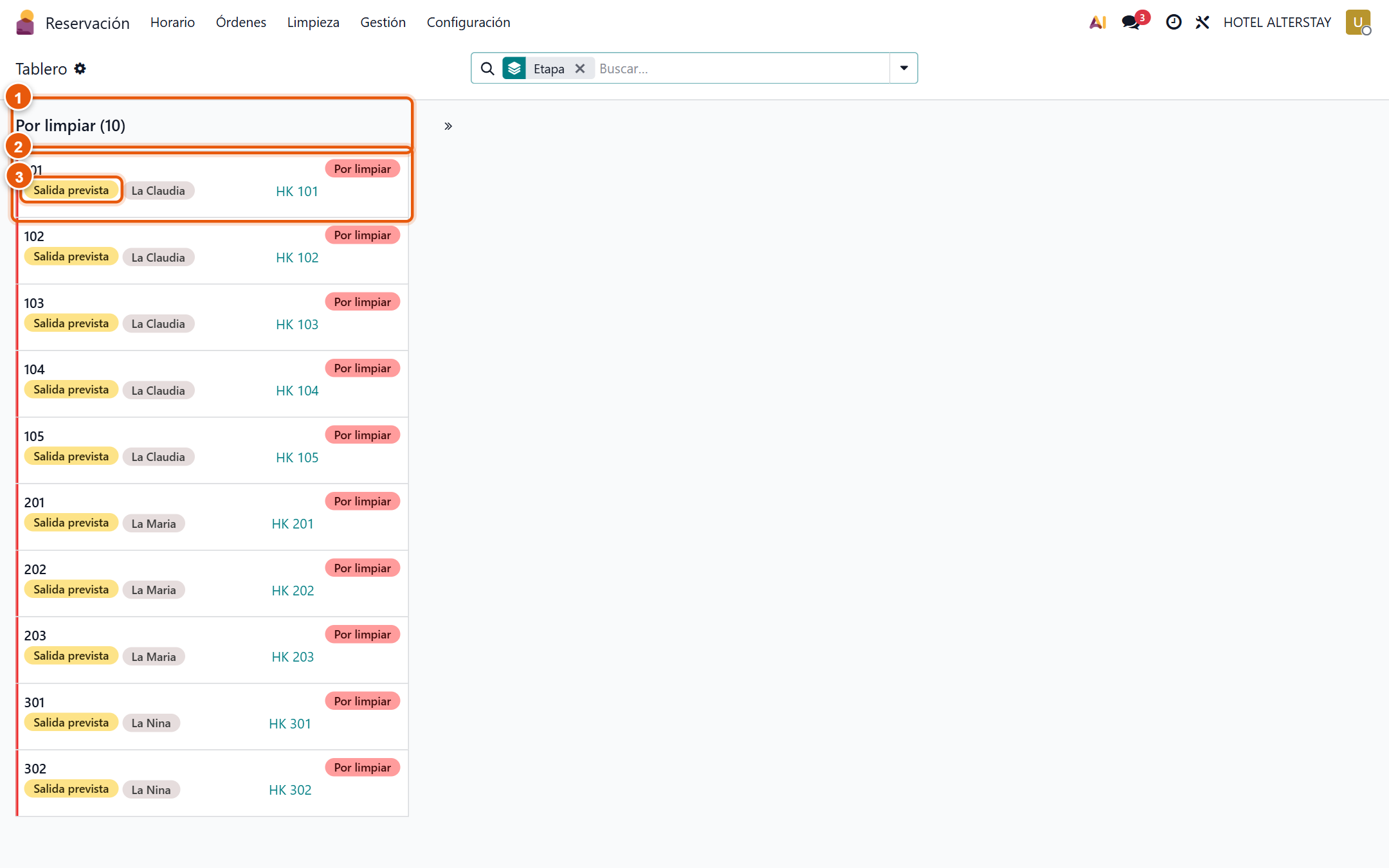Image resolution: width=1389 pixels, height=868 pixels.
Task: Click the La Claudia tag on card 104
Action: 158,390
